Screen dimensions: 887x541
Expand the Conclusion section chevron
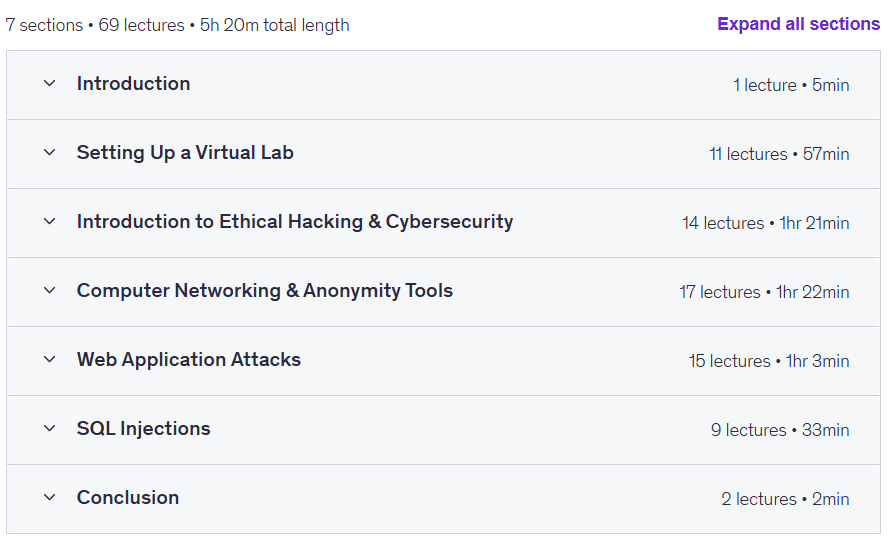click(50, 498)
